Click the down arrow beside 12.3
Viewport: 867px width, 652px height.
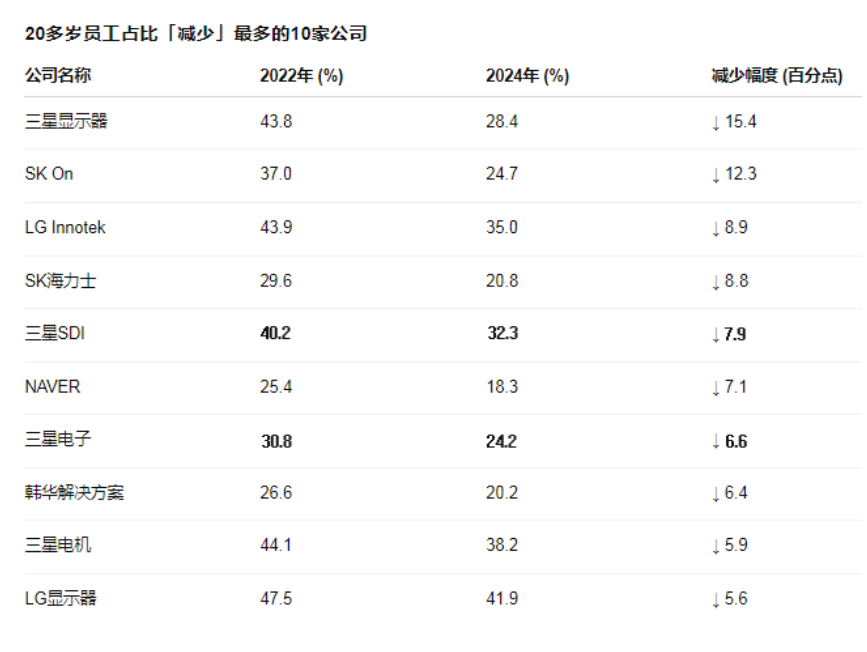point(716,175)
